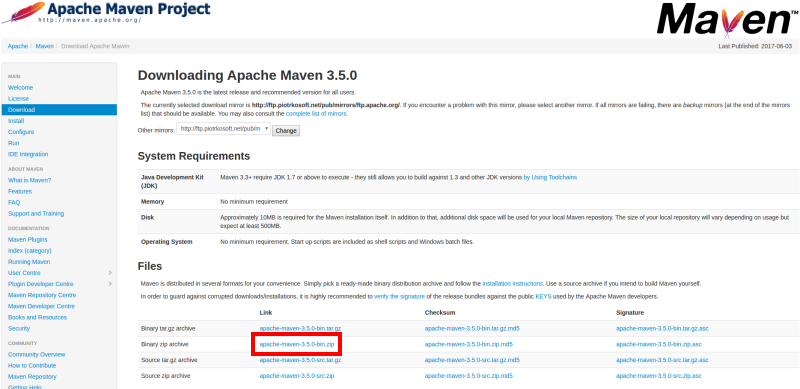Screen dimensions: 800x389
Task: Open the Other mirrors dropdown
Action: [223, 129]
